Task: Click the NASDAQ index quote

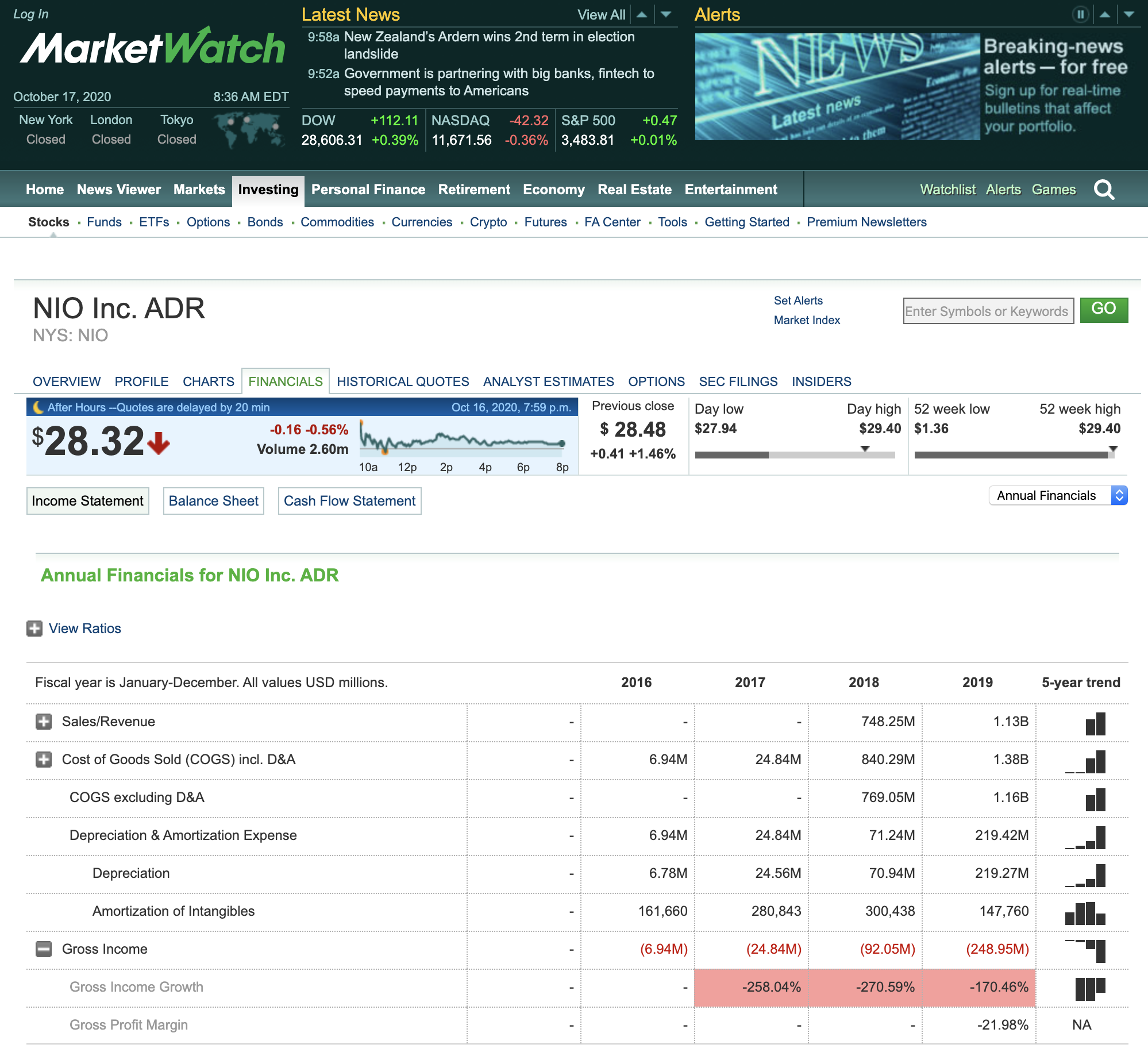Action: (x=490, y=130)
